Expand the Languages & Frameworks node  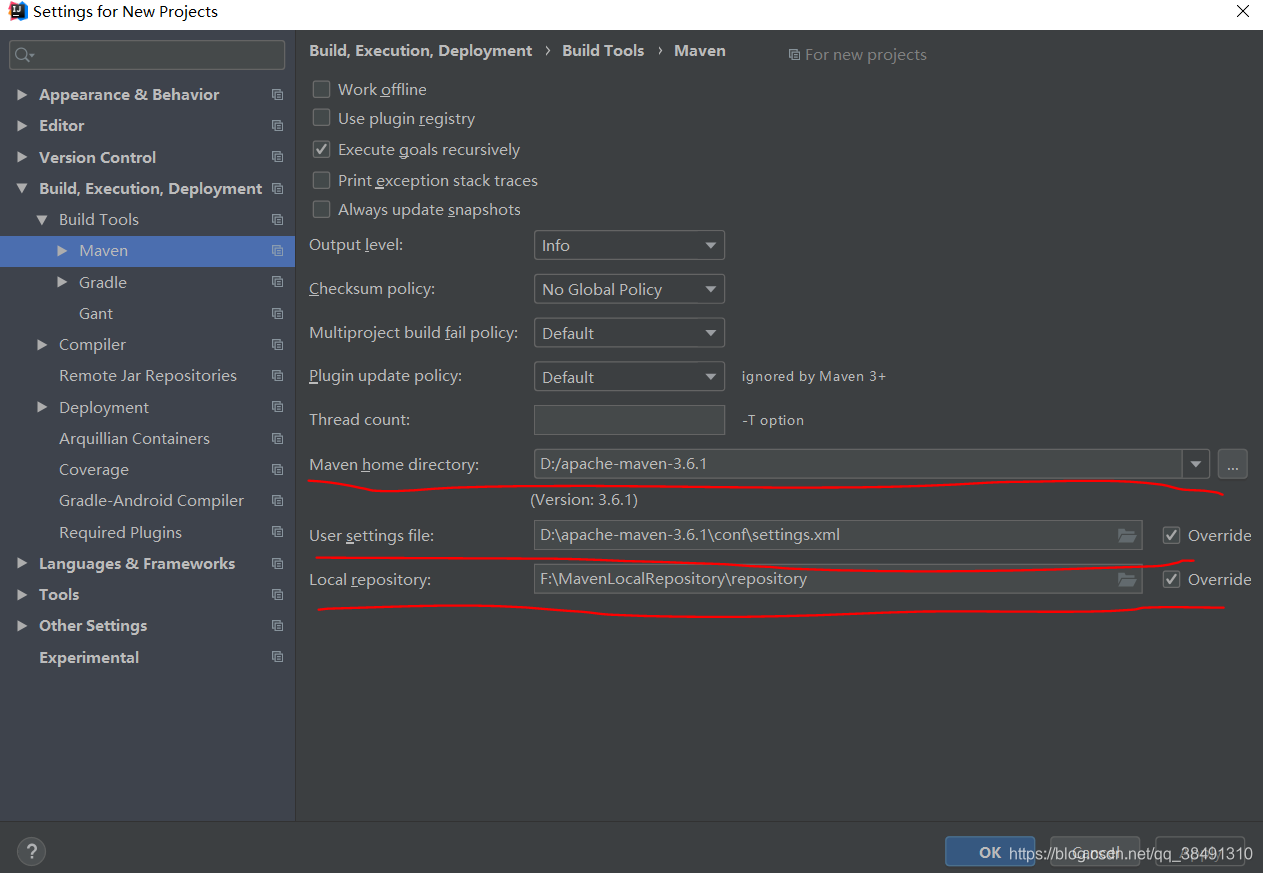click(22, 564)
